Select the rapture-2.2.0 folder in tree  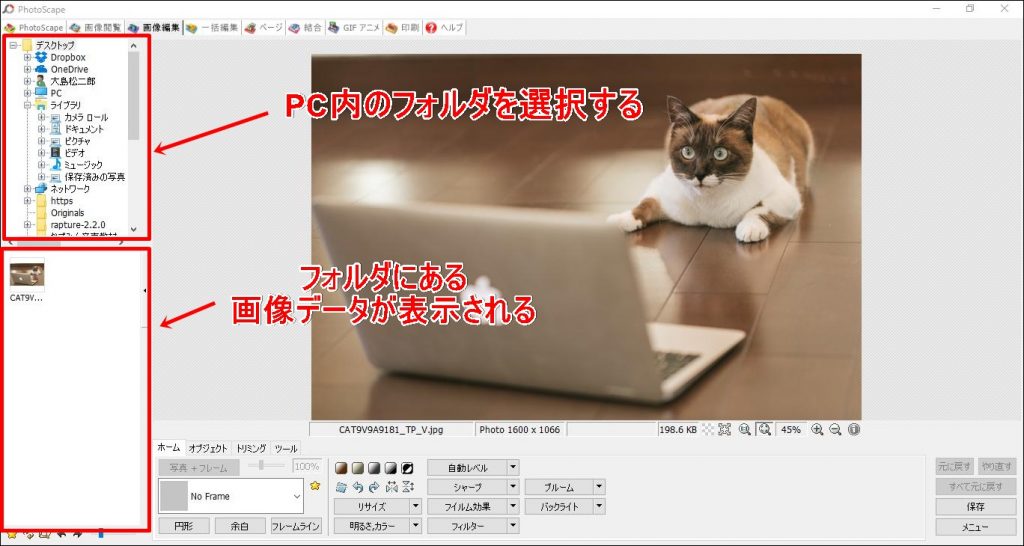point(78,225)
